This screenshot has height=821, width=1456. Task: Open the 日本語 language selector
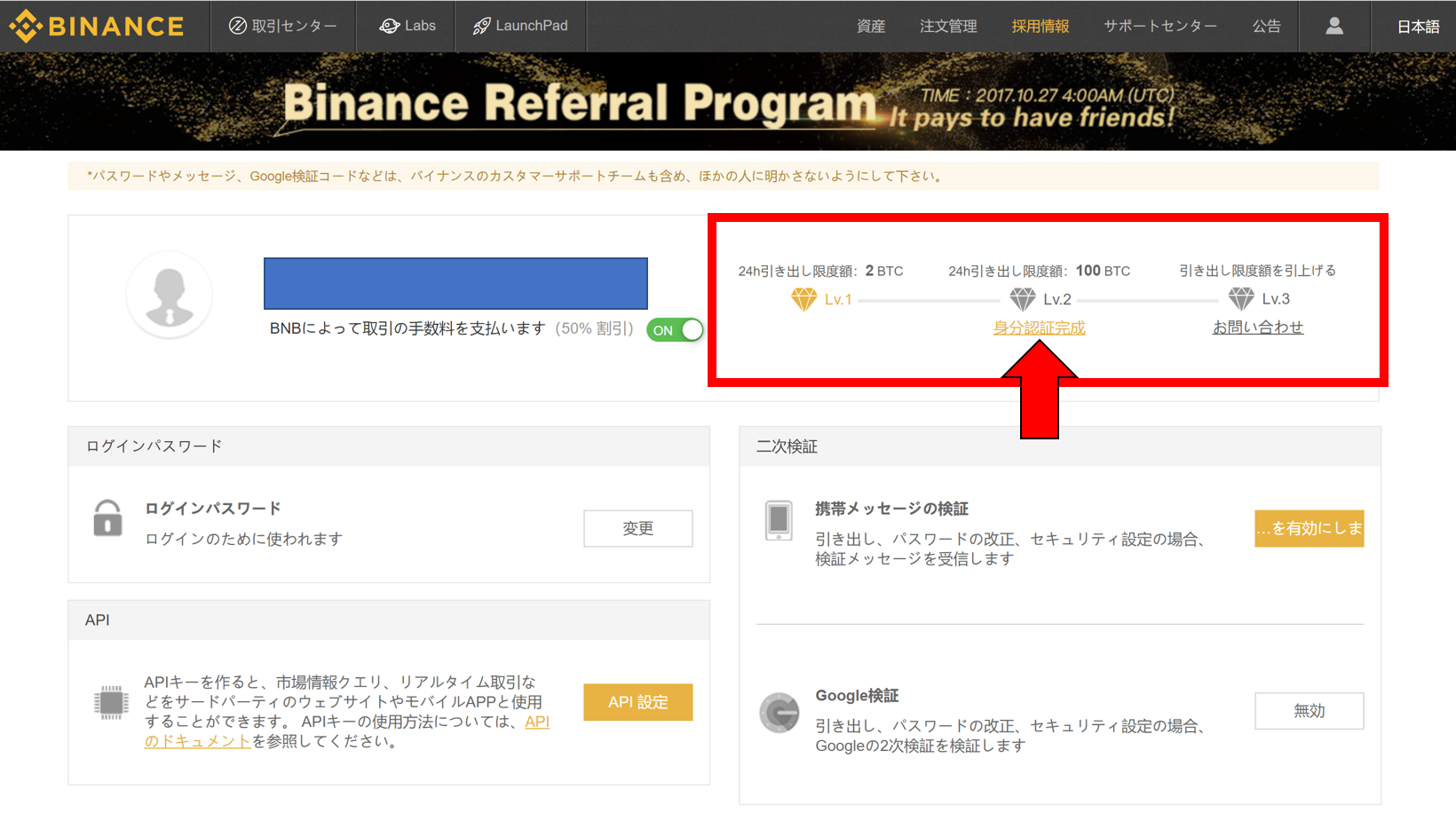tap(1418, 27)
